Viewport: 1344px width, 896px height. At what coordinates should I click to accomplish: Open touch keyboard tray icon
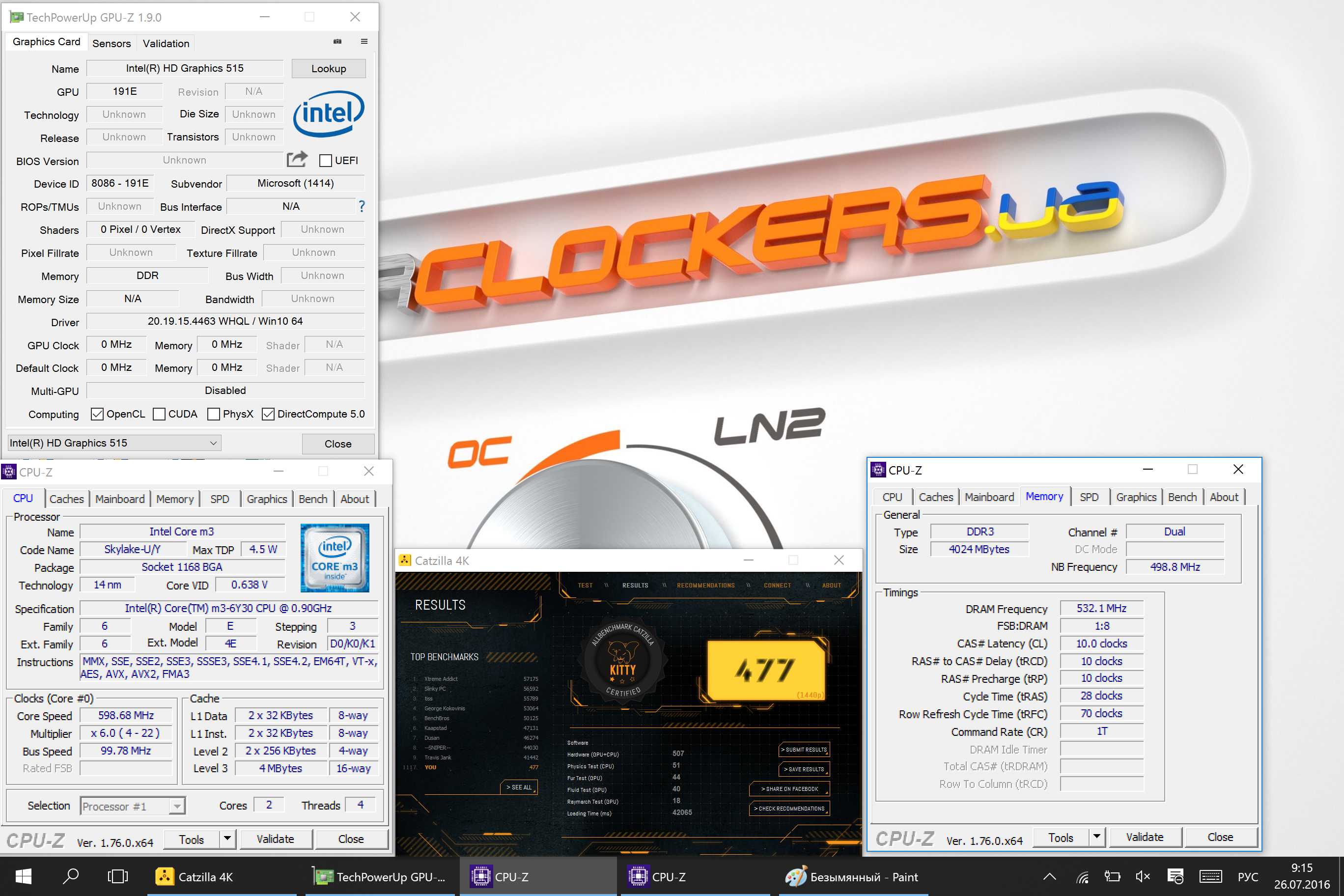tap(1210, 876)
